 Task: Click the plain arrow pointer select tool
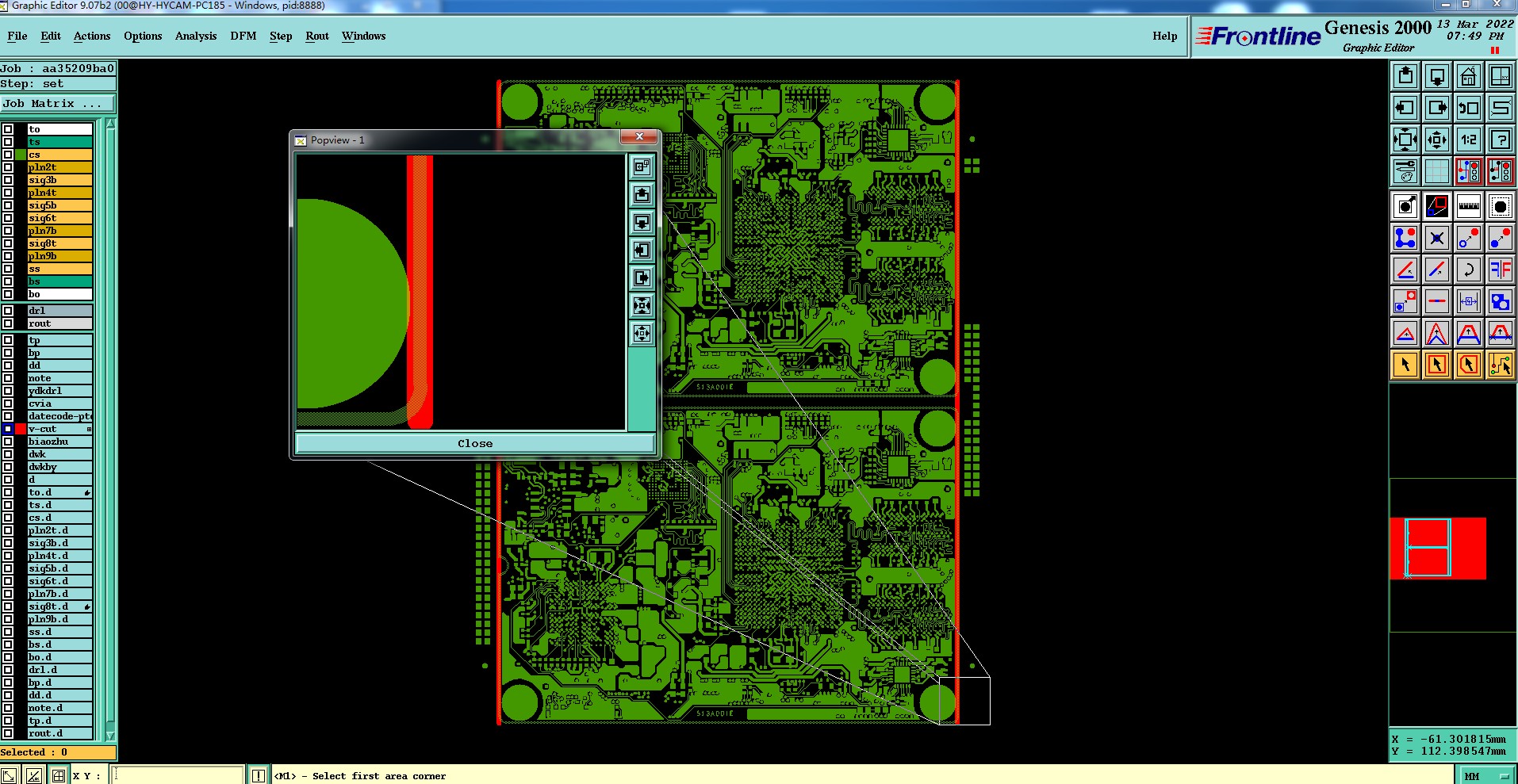point(1405,365)
